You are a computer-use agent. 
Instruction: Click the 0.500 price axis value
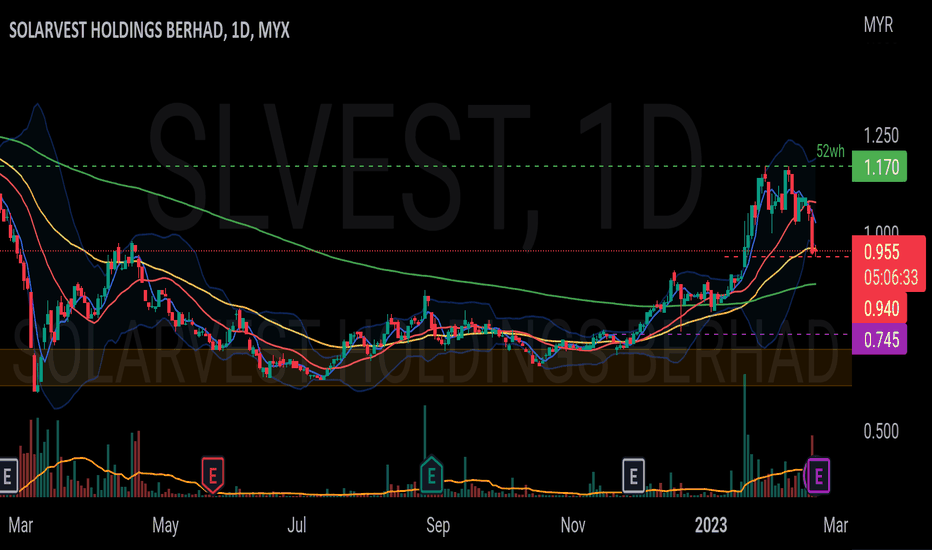point(881,431)
